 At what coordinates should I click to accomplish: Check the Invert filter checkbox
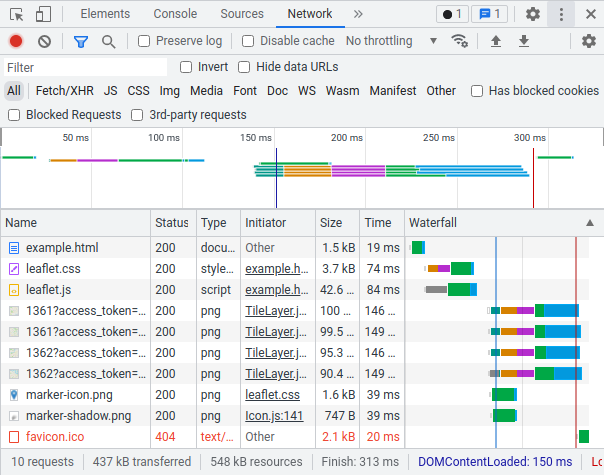[186, 67]
